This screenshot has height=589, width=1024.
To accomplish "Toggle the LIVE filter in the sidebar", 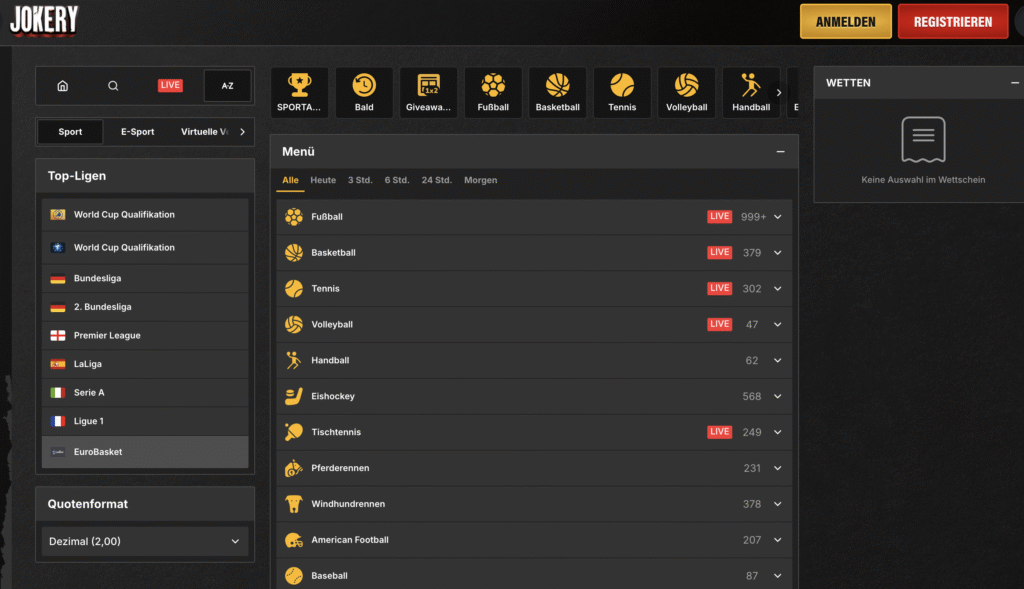I will coord(170,85).
